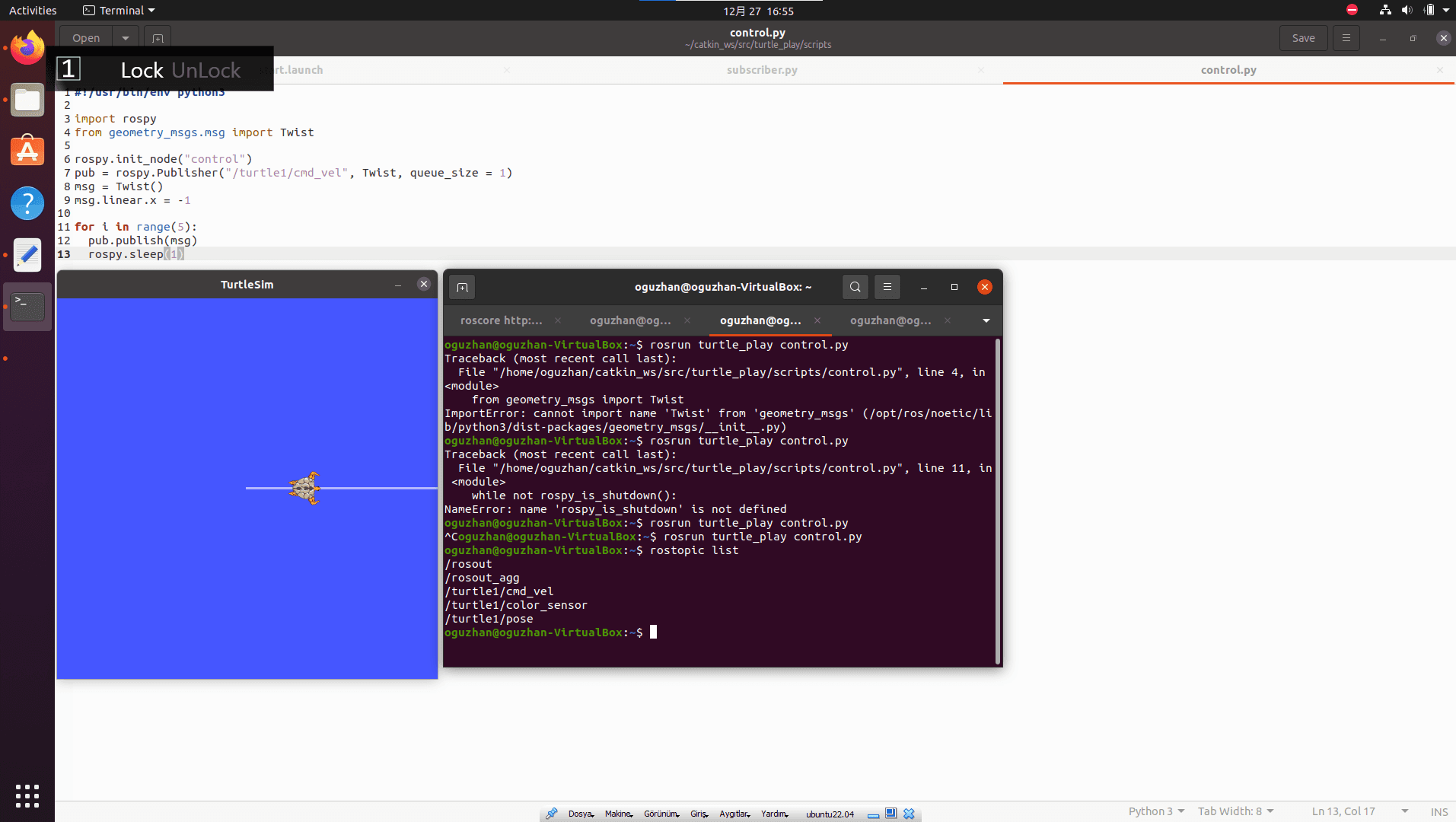Viewport: 1456px width, 822px height.
Task: Click the terminal search icon
Action: pyautogui.click(x=855, y=287)
